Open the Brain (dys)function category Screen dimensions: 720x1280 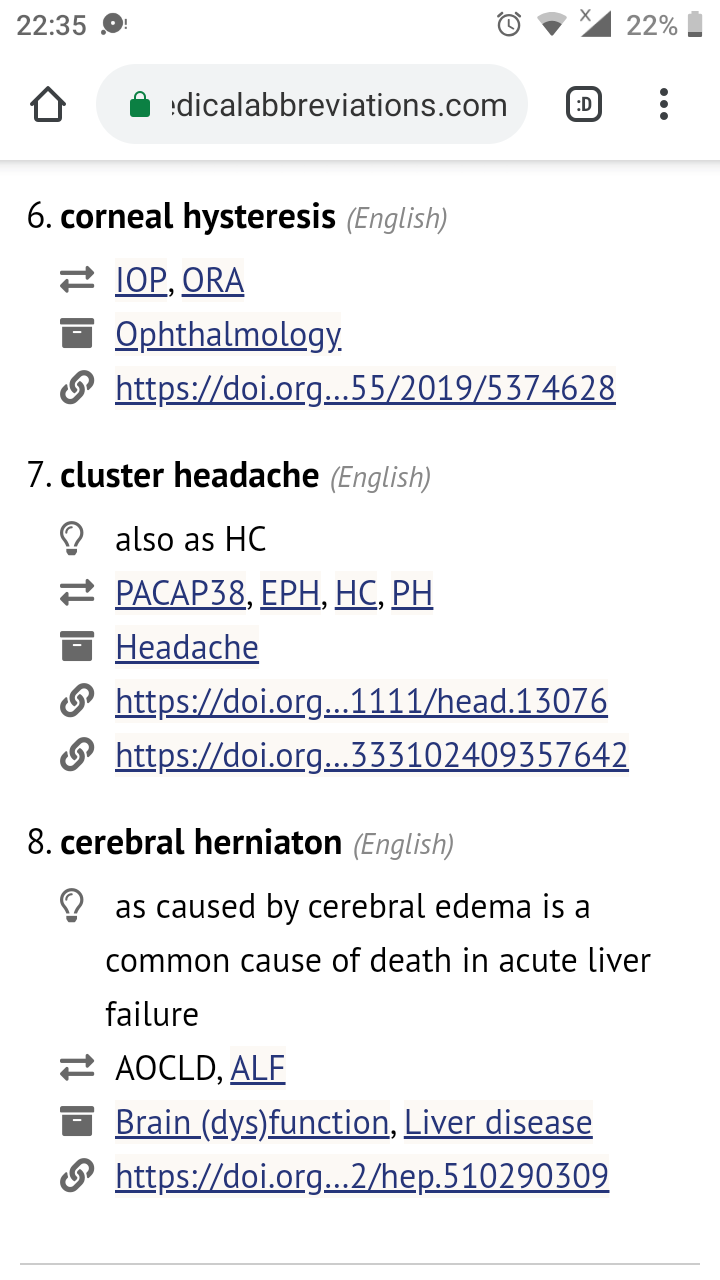[x=252, y=1123]
